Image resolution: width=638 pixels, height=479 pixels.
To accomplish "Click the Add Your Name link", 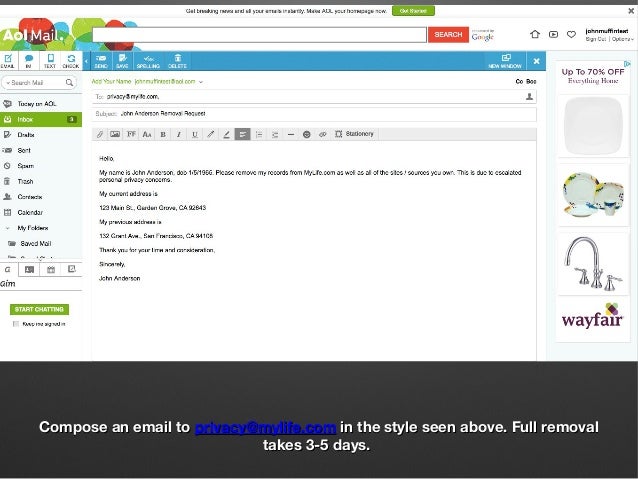I will 111,81.
